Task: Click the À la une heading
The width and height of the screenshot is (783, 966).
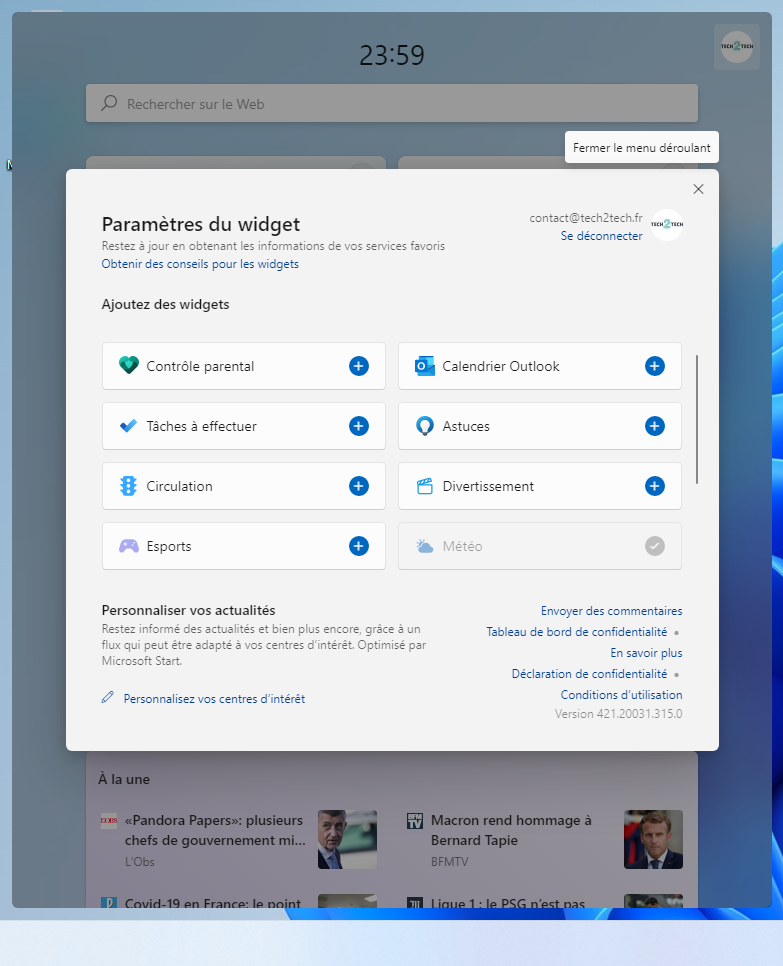Action: (x=124, y=779)
